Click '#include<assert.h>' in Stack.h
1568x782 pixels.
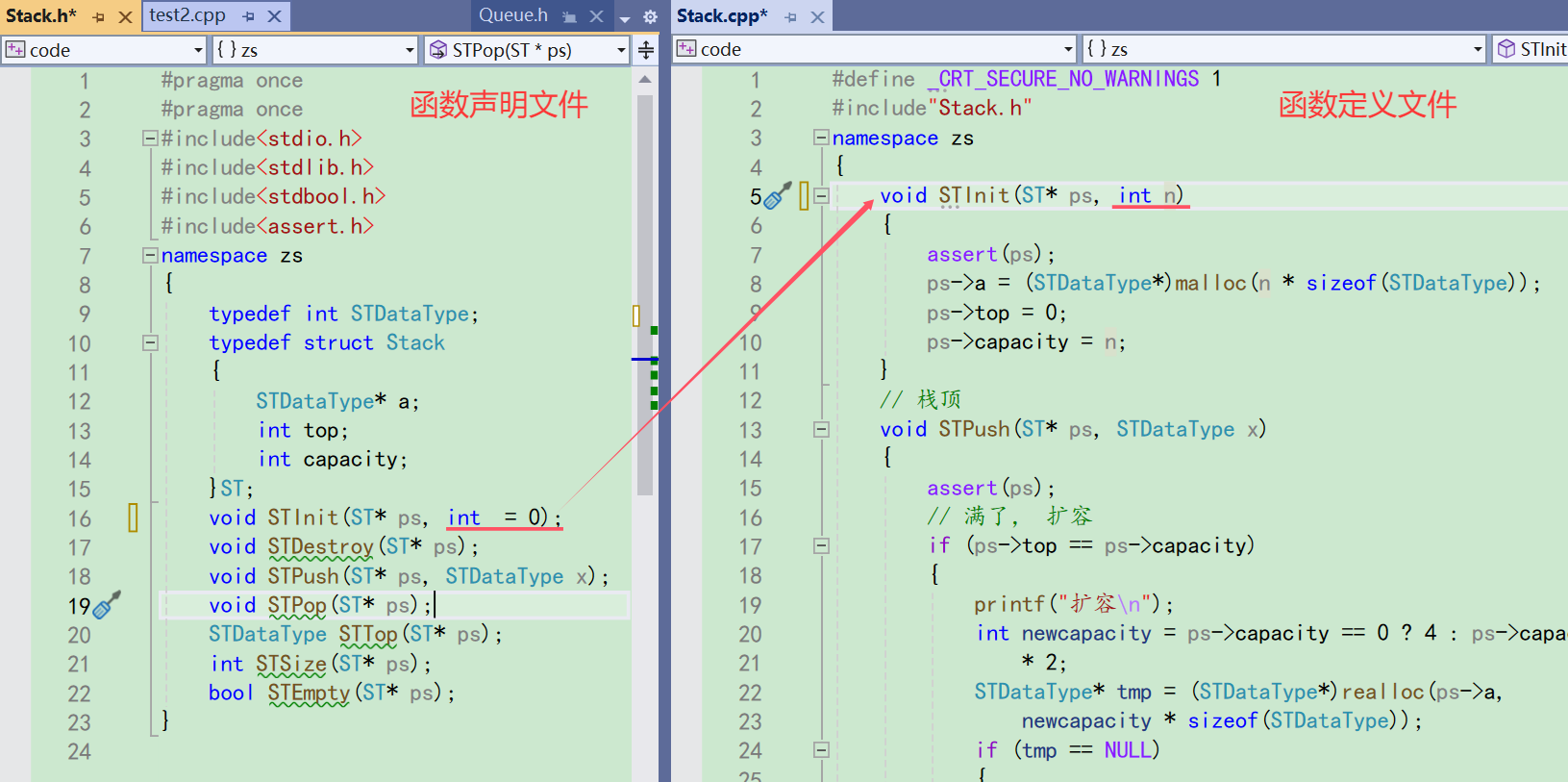(x=267, y=226)
